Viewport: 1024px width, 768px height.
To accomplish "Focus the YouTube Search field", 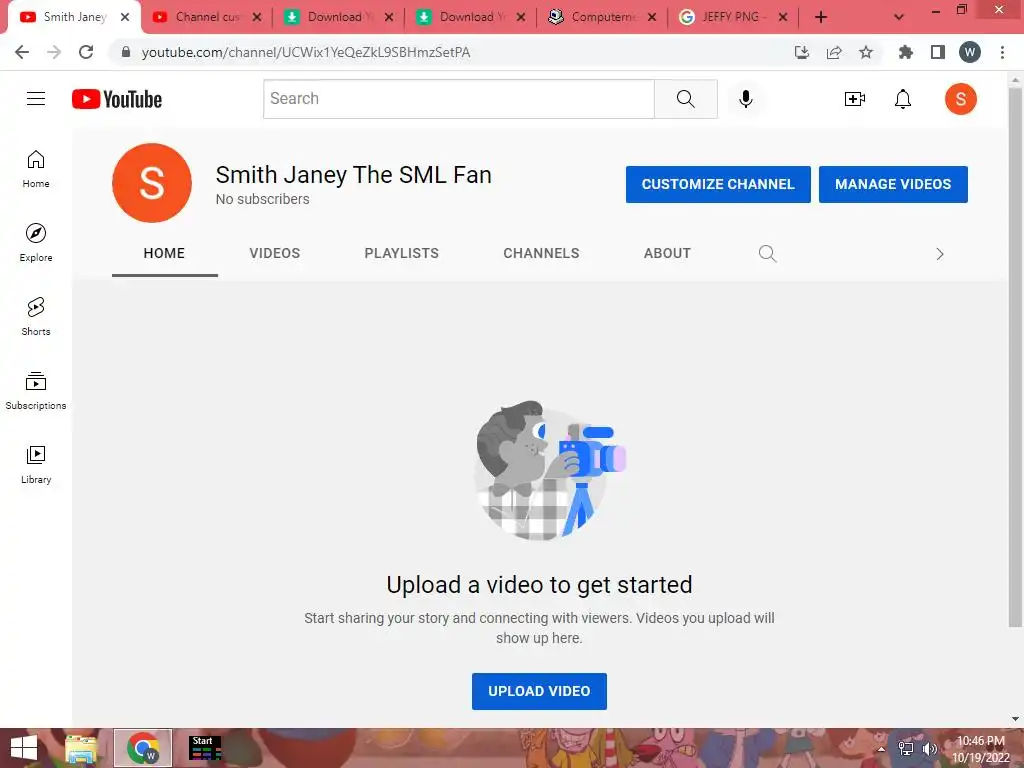I will (459, 99).
